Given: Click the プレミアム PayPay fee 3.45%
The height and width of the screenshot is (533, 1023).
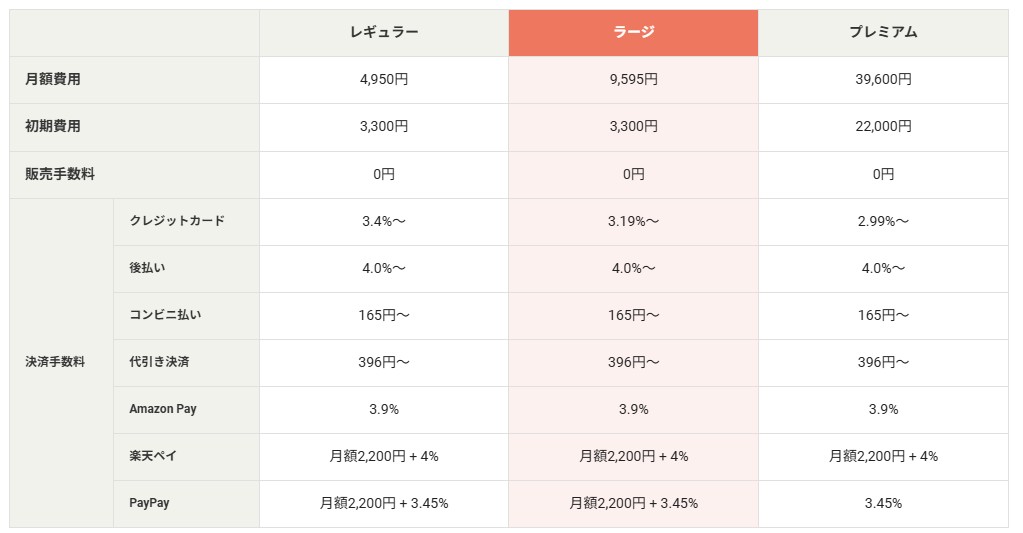Looking at the screenshot, I should coord(883,503).
